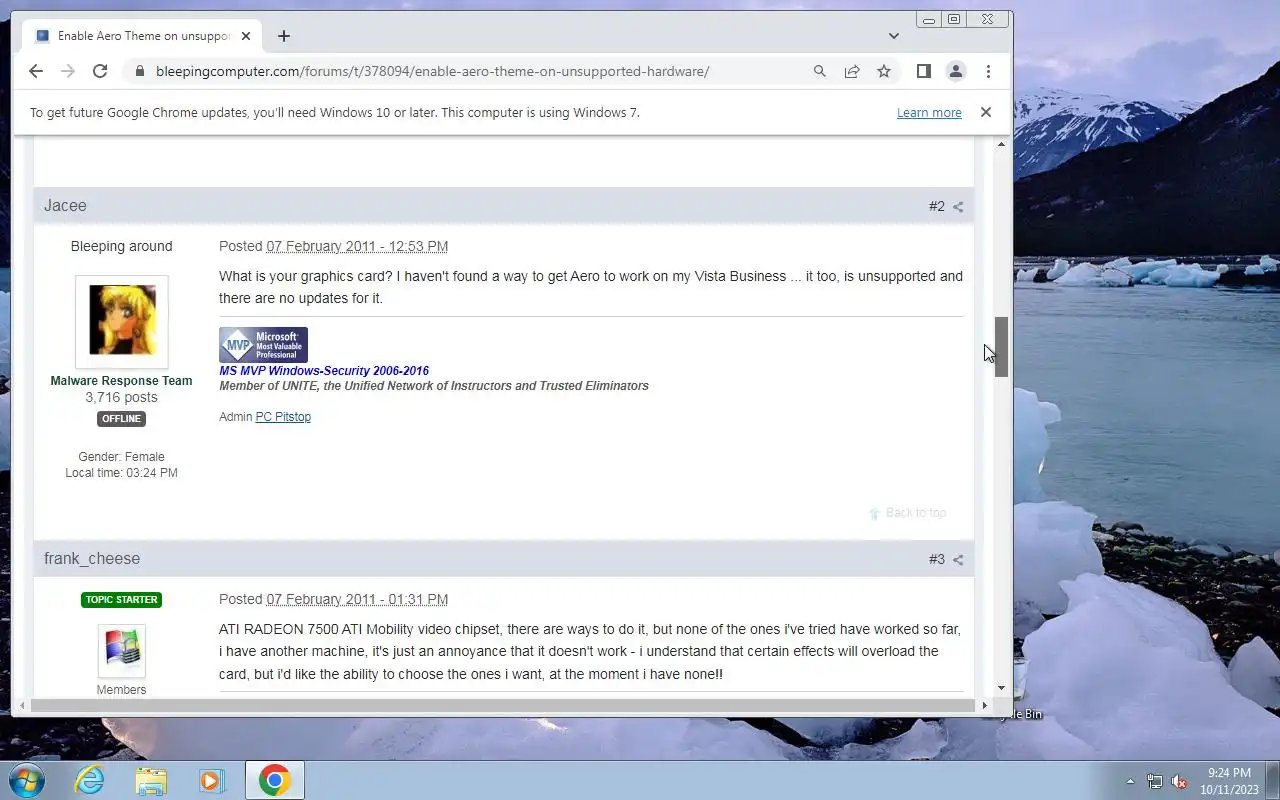
Task: View Jacee's avatar image
Action: point(122,320)
